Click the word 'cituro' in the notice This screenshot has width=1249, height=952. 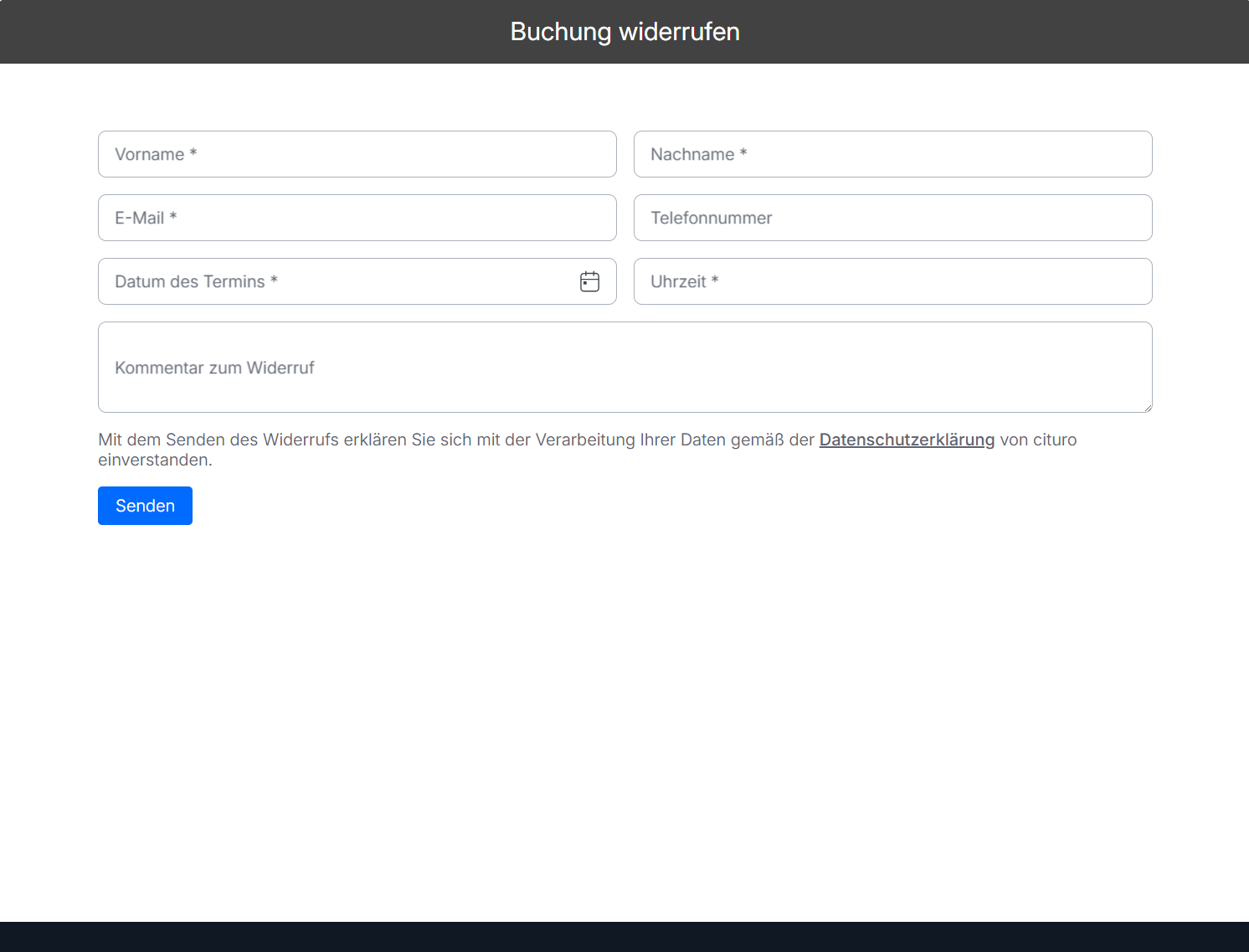click(1055, 440)
